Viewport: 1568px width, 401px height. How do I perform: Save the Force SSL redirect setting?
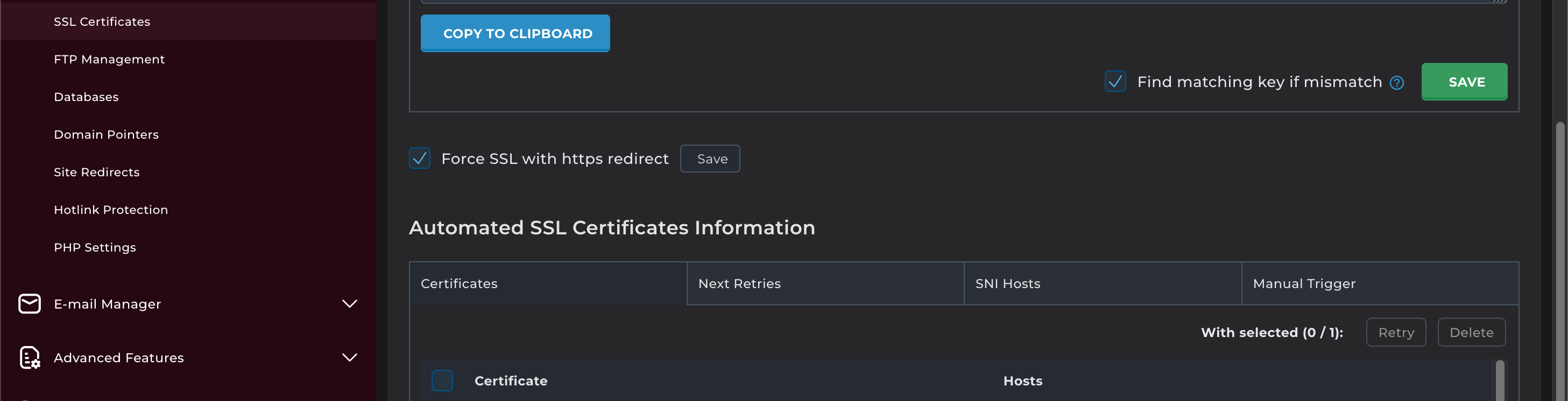click(710, 159)
